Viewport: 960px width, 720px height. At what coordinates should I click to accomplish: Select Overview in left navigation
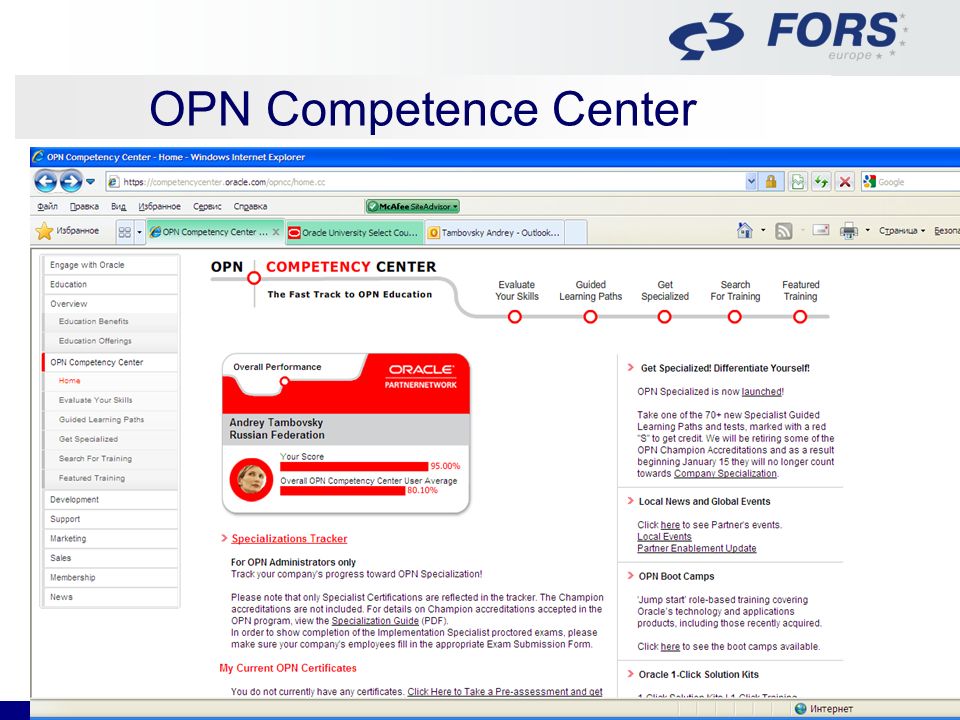pos(110,304)
